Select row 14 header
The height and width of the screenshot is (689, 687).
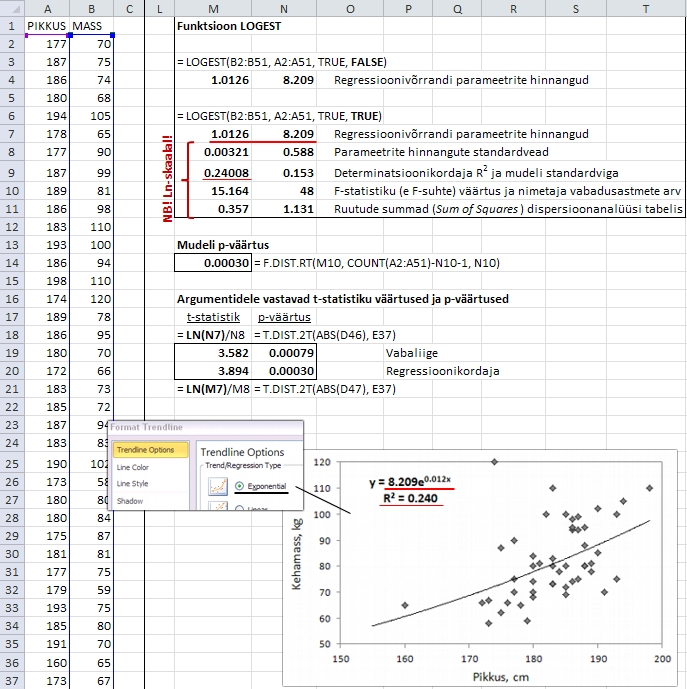[x=12, y=263]
